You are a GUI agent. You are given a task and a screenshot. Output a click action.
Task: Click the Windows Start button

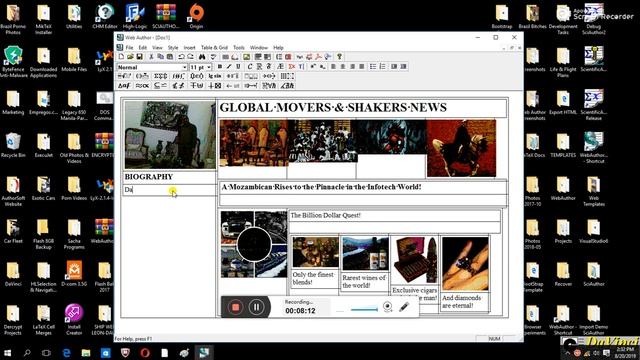7,353
